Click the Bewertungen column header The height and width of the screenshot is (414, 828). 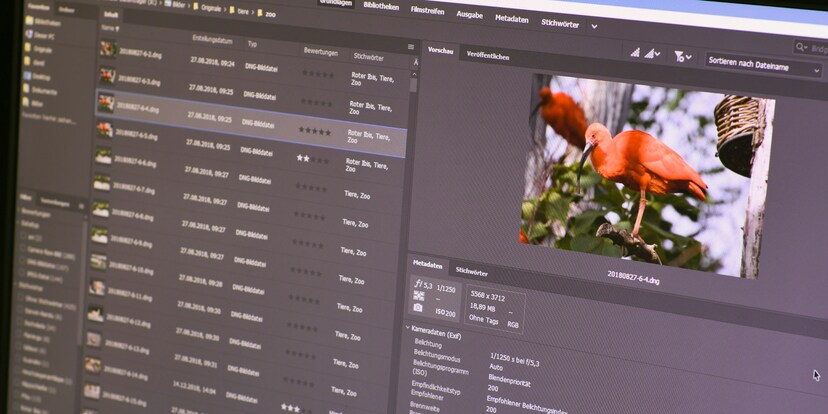pyautogui.click(x=320, y=51)
